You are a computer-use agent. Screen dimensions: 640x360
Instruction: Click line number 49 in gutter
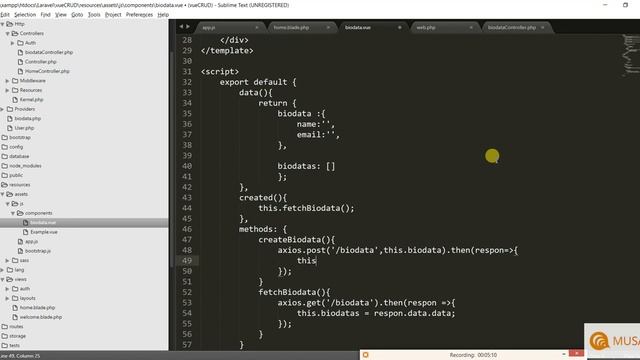[187, 261]
